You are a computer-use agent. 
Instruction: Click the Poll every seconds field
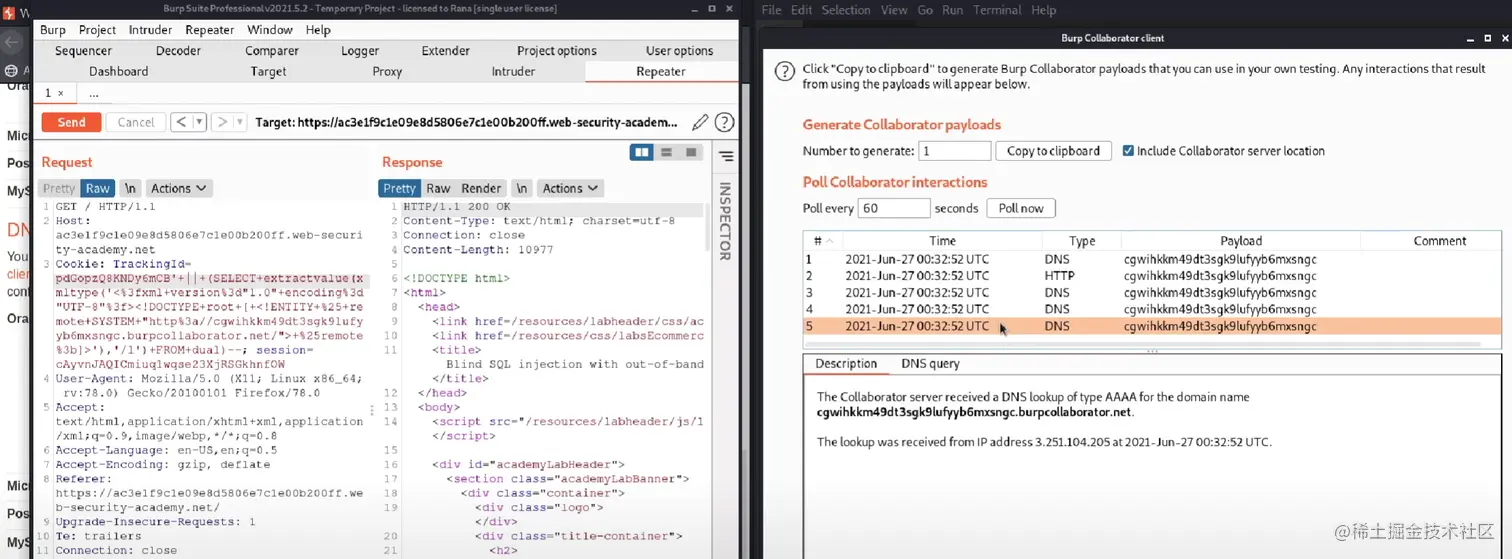point(894,208)
